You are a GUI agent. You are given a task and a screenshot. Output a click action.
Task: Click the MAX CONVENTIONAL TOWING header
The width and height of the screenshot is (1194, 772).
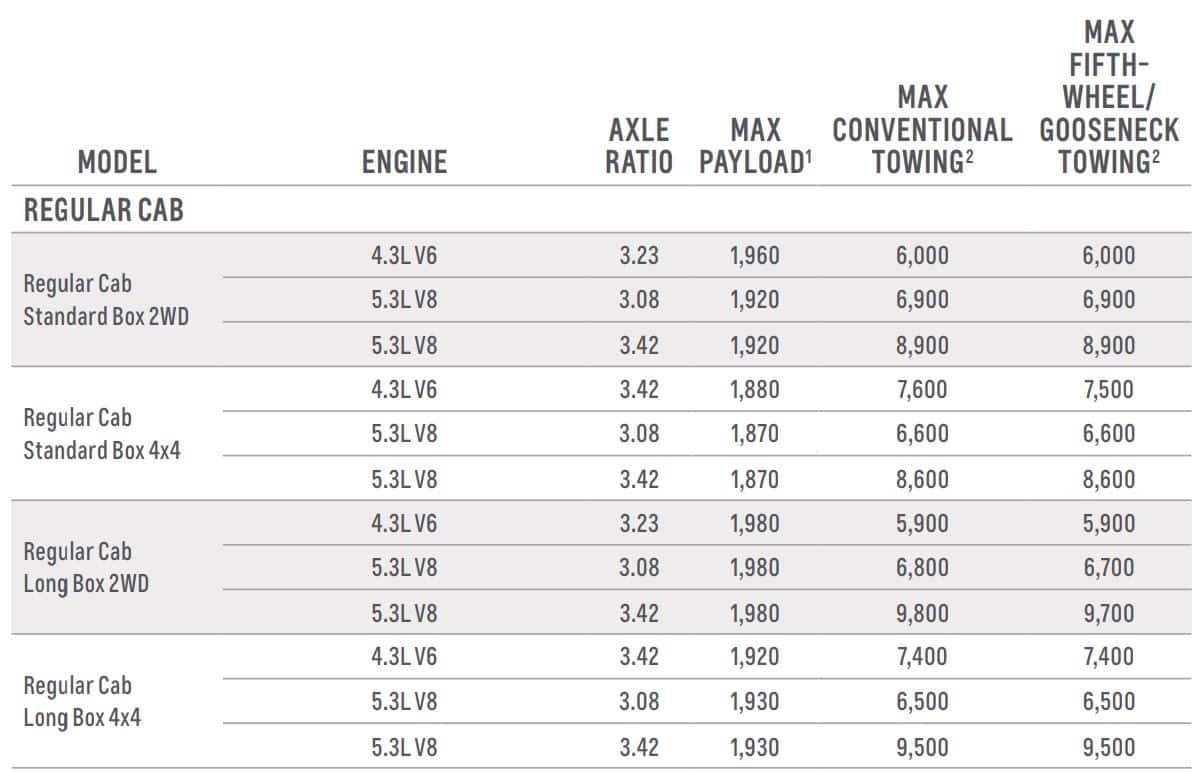pyautogui.click(x=922, y=130)
